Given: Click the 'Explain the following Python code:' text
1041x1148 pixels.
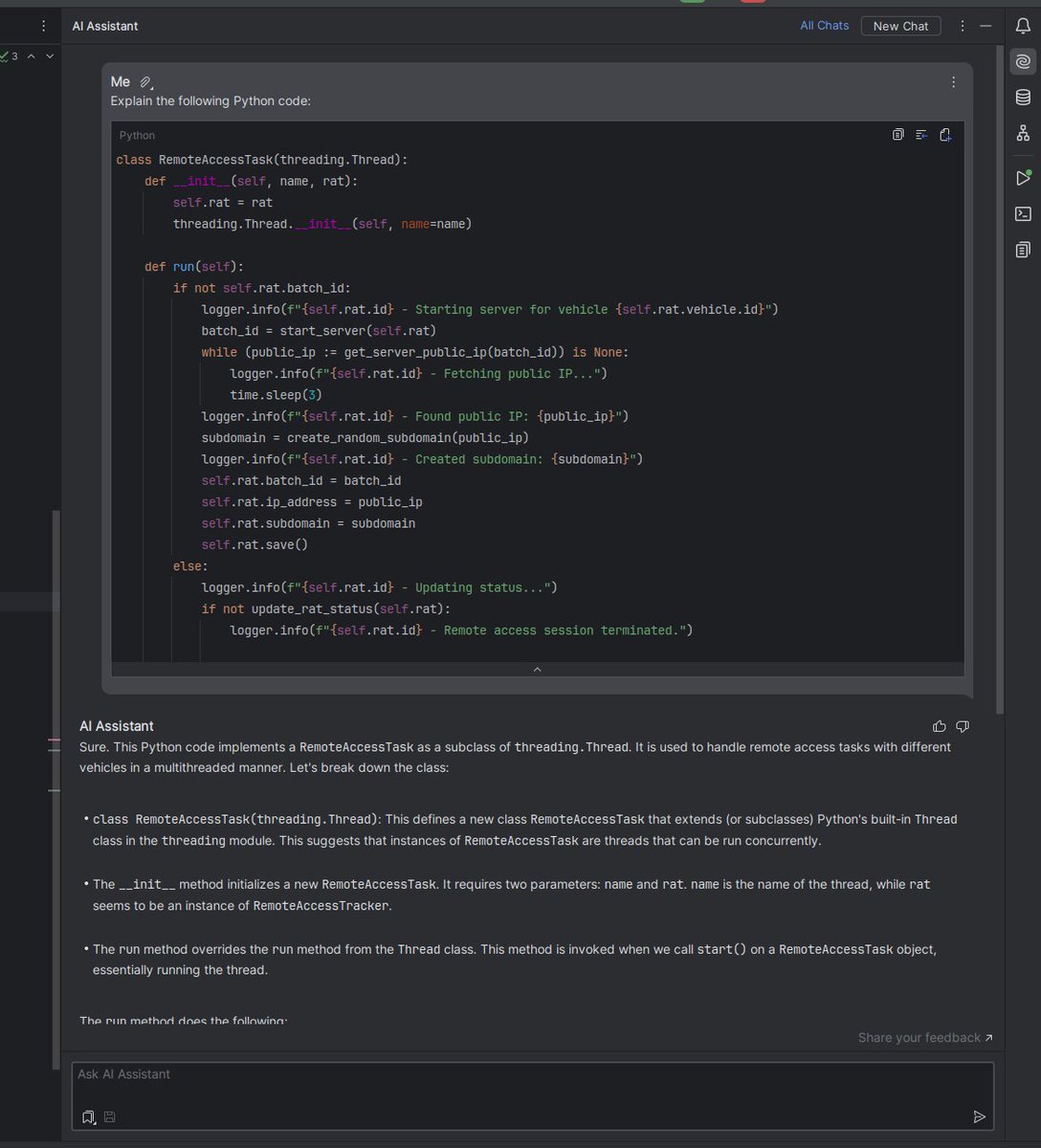Looking at the screenshot, I should point(210,100).
